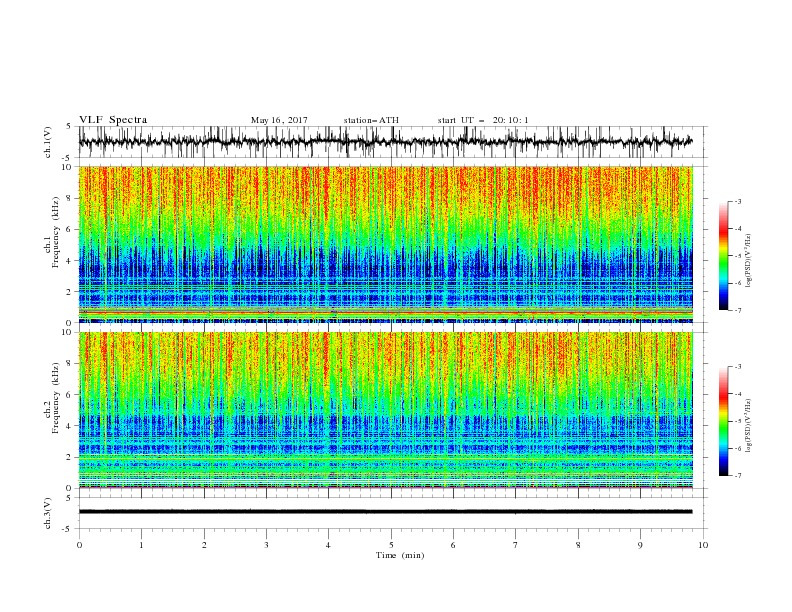Click the time axis tick label "10"

703,545
